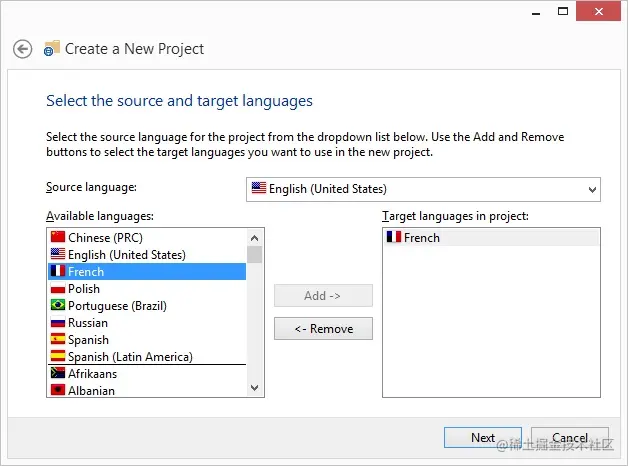Click the flag beside plain Spanish

click(58, 339)
